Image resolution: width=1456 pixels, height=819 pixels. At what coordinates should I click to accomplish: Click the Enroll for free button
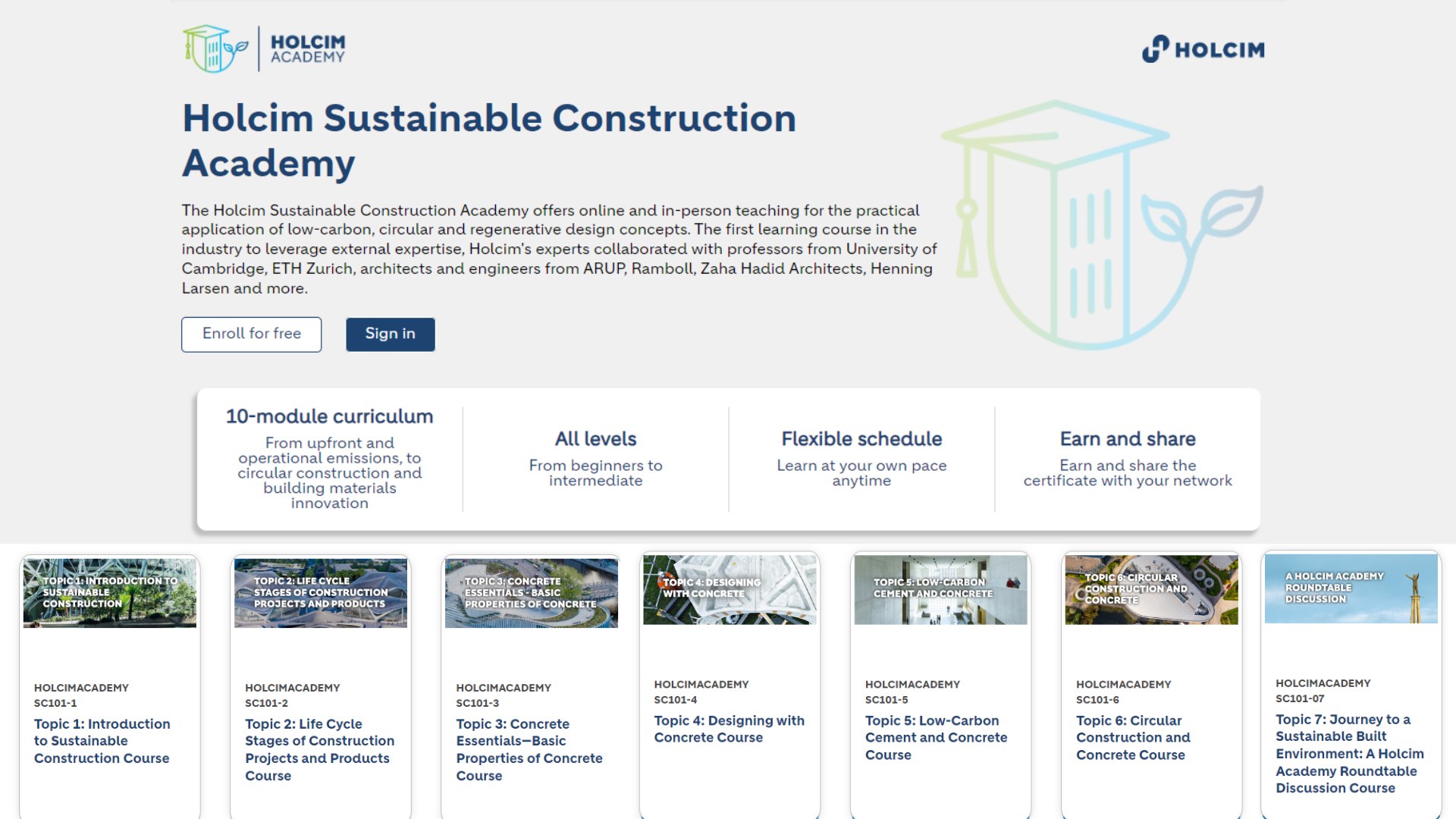click(x=251, y=334)
